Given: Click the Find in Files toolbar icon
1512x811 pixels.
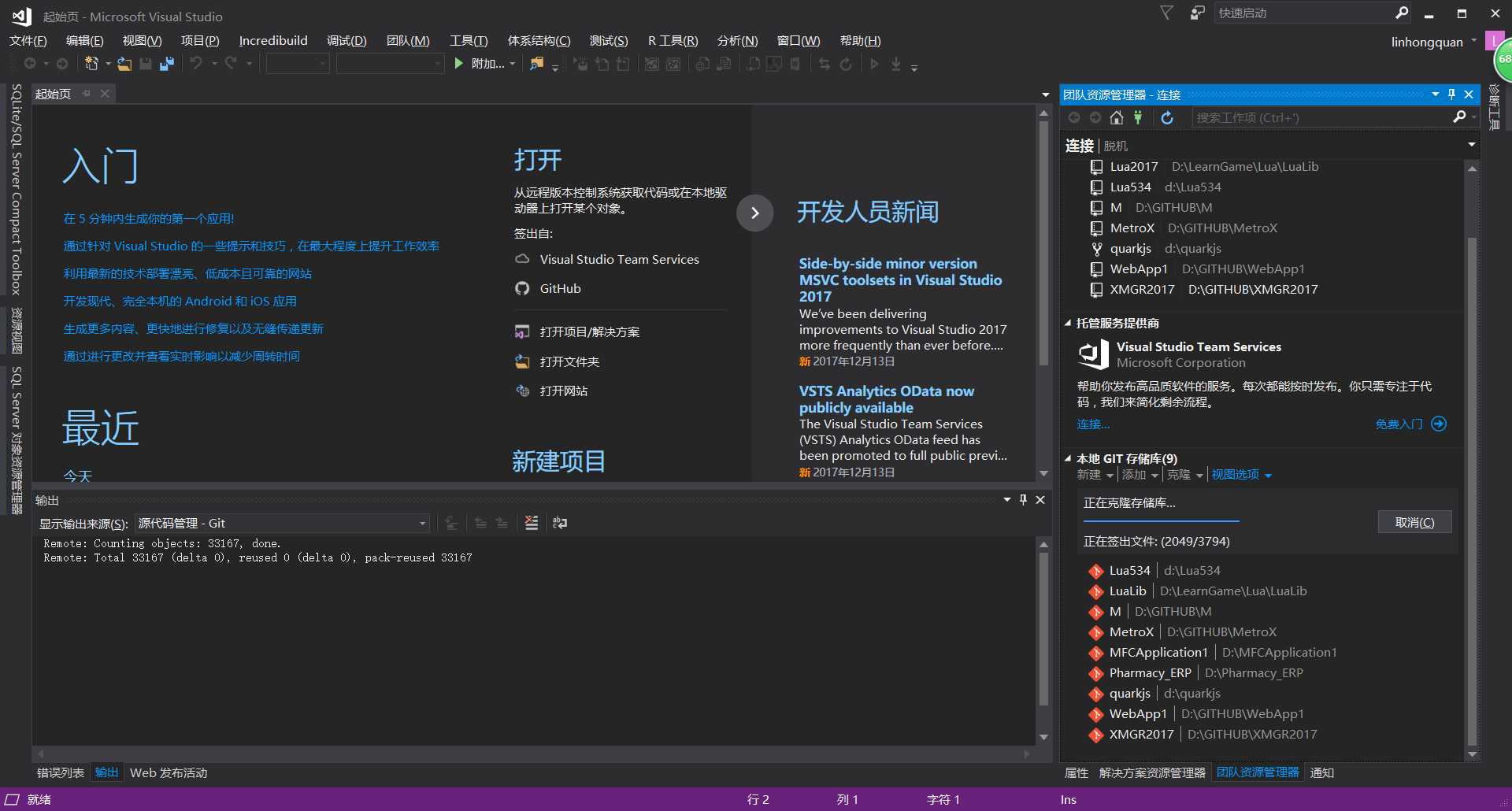Looking at the screenshot, I should [x=536, y=64].
